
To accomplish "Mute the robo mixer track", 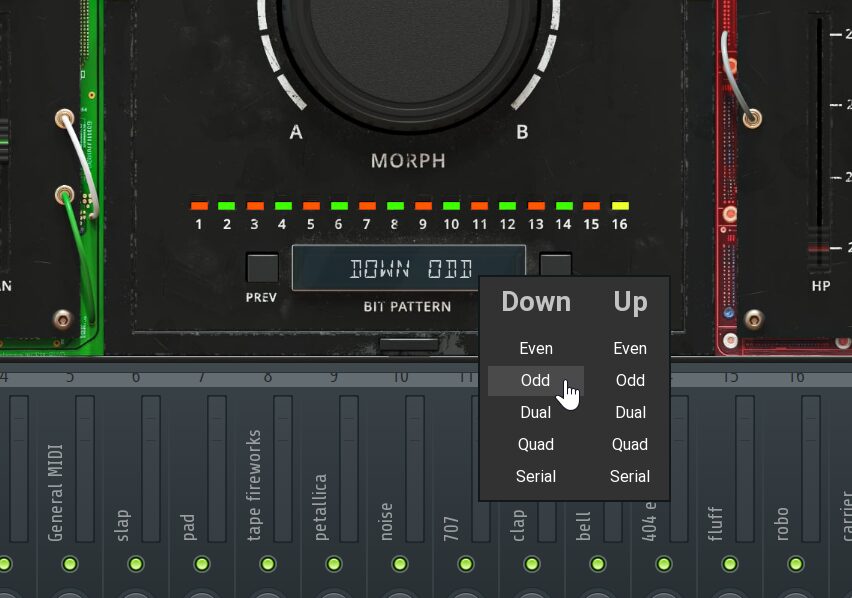I will click(796, 564).
